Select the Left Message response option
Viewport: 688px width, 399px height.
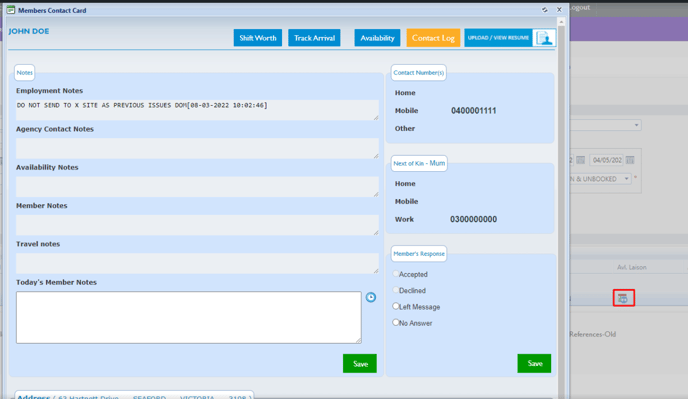click(x=396, y=306)
